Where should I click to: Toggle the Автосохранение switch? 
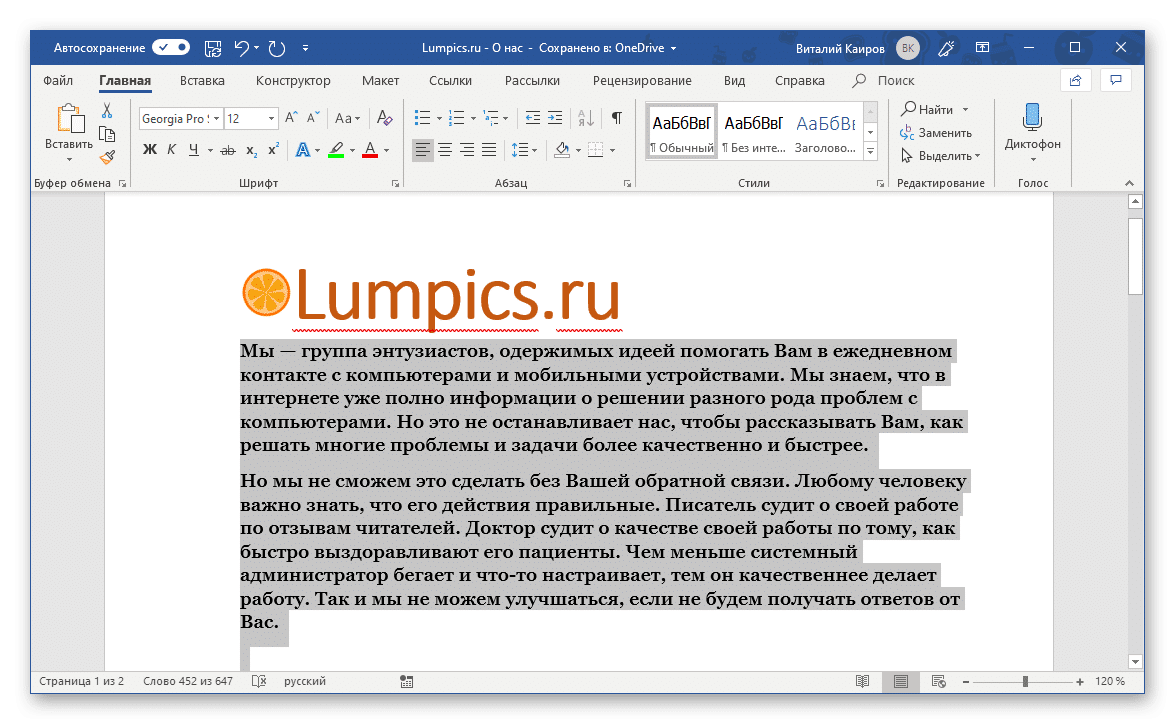(x=171, y=47)
